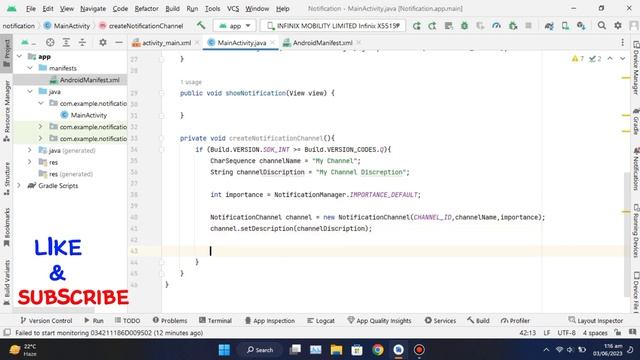Expand the res folder
The width and height of the screenshot is (640, 360).
30,162
